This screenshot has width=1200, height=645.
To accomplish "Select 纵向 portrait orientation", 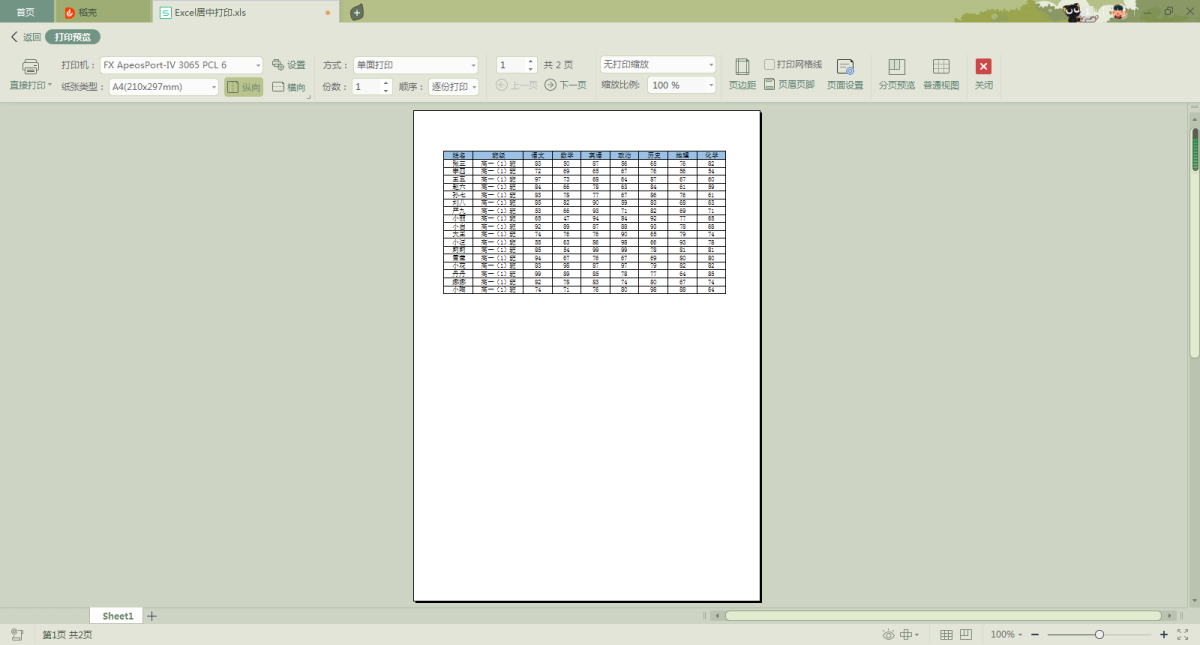I will click(x=243, y=87).
